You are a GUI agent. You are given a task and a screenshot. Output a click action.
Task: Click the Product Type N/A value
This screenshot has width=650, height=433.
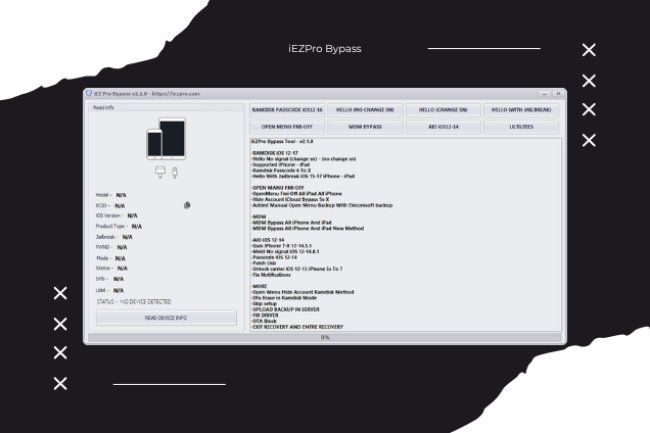pyautogui.click(x=136, y=227)
